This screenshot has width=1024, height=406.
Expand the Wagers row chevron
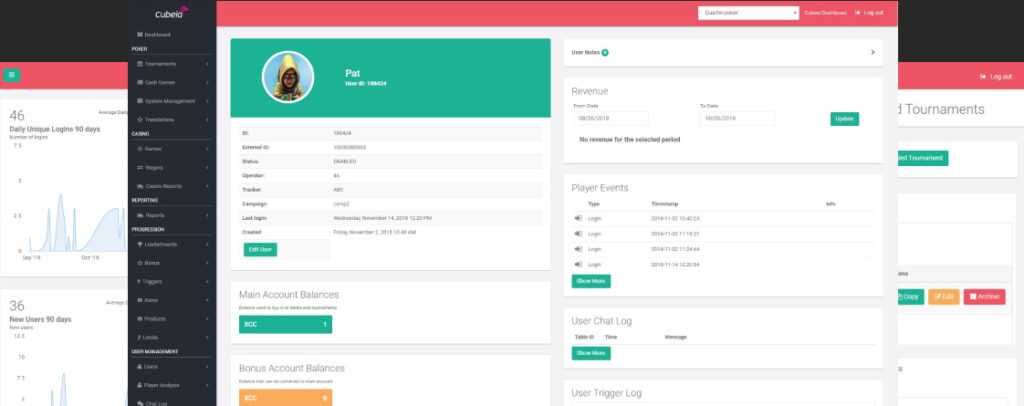click(x=208, y=168)
